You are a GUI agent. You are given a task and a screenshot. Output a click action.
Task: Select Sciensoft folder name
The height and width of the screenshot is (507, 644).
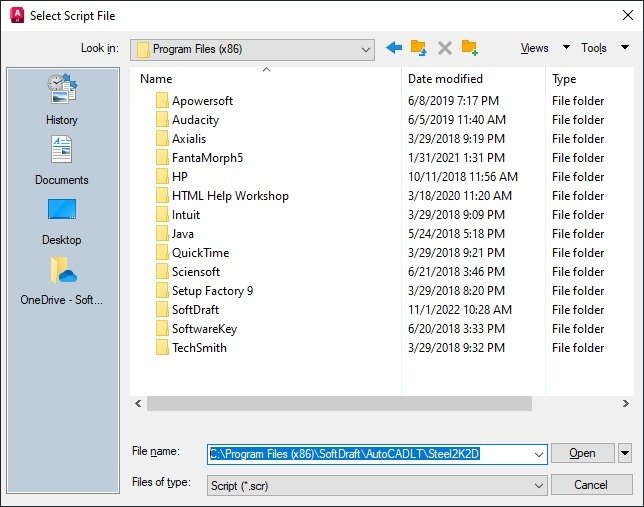click(x=196, y=272)
